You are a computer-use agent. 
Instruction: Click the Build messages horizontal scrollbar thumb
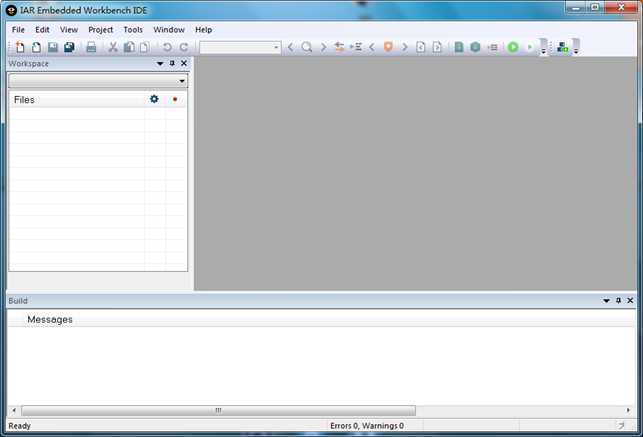[219, 410]
